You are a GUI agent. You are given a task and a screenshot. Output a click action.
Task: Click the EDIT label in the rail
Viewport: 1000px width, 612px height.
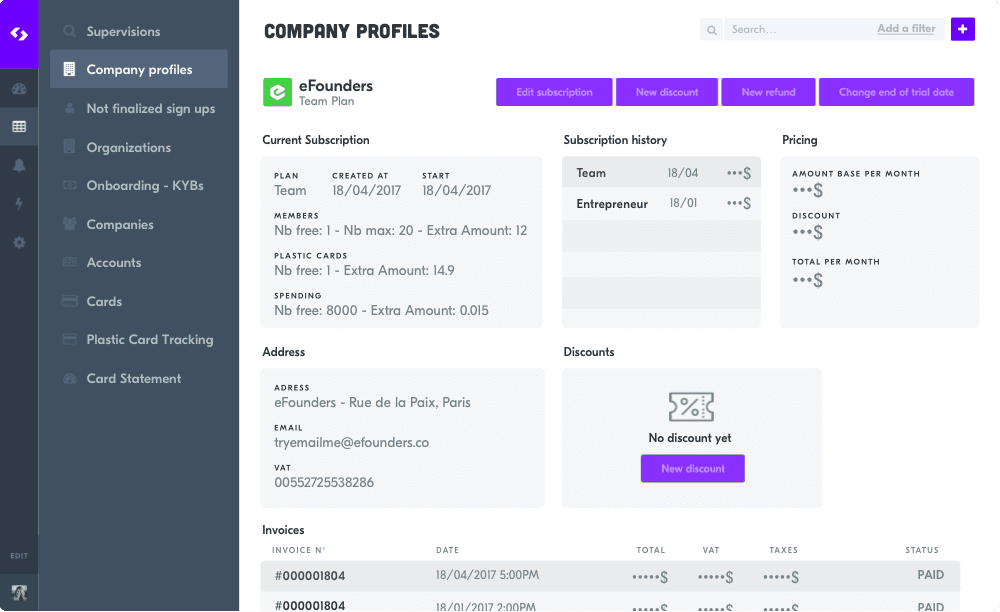[19, 556]
